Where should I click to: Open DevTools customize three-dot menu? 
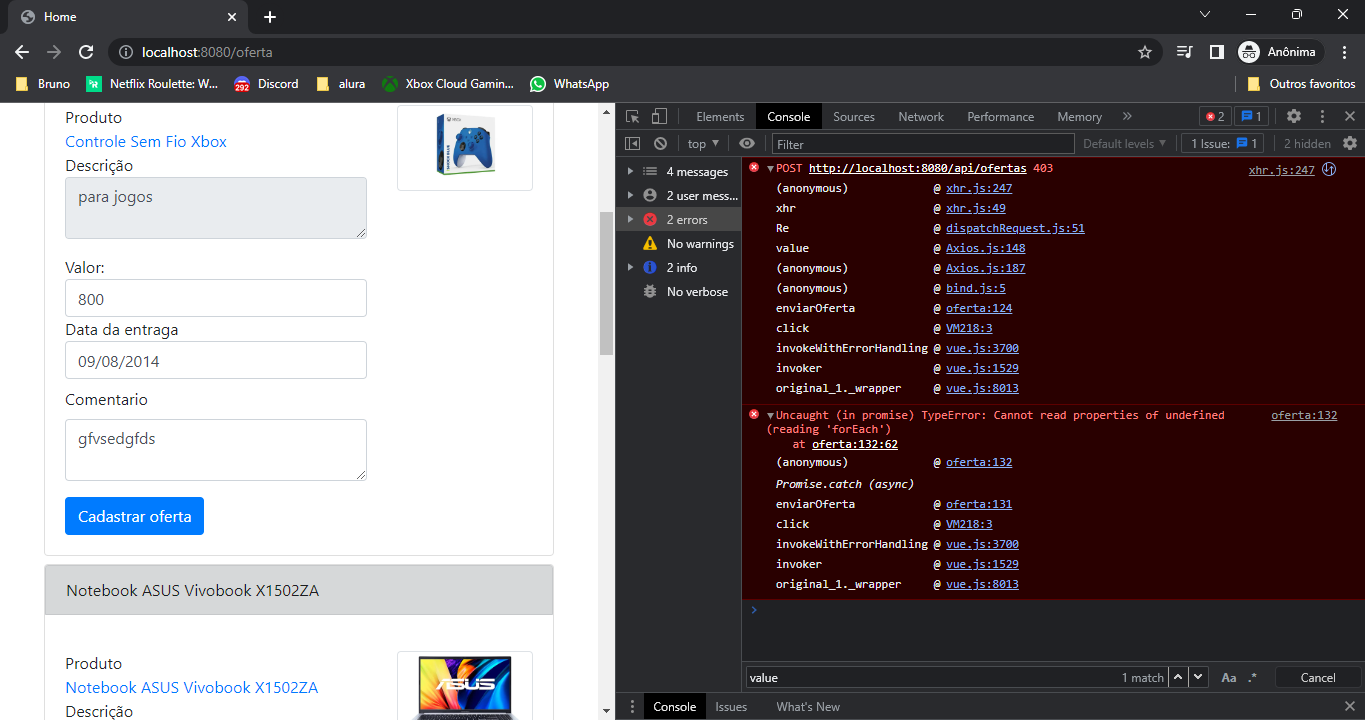(x=1322, y=117)
